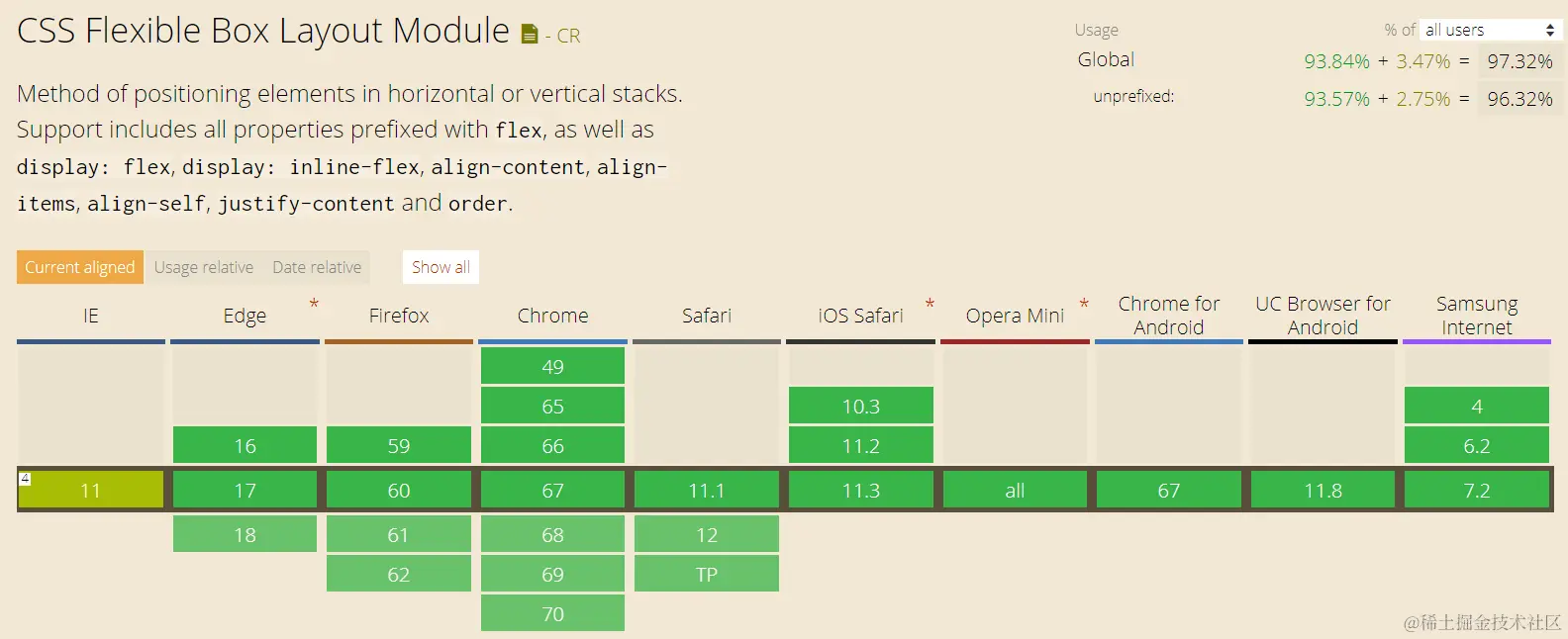Screen dimensions: 1568x639
Task: Click the Edge 18 future version cell
Action: click(245, 535)
